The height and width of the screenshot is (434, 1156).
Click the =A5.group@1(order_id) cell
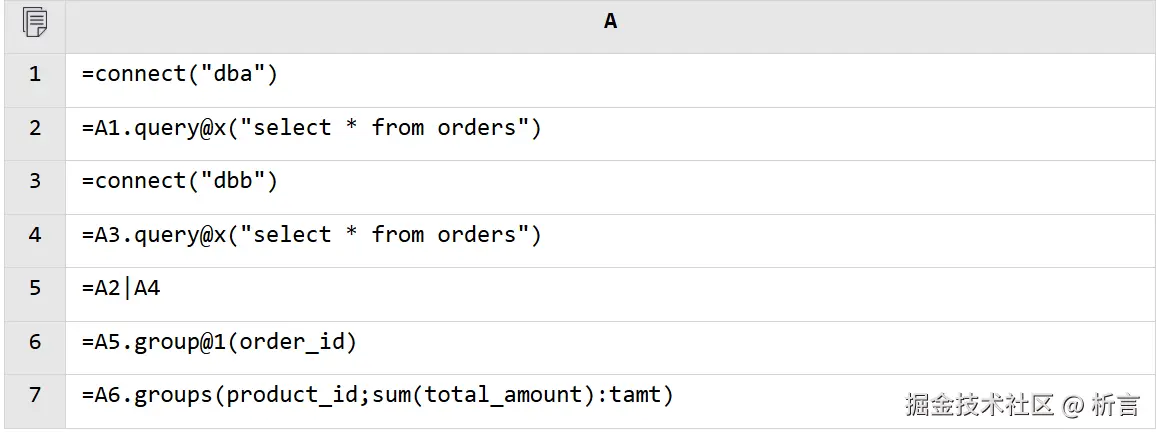(x=219, y=342)
